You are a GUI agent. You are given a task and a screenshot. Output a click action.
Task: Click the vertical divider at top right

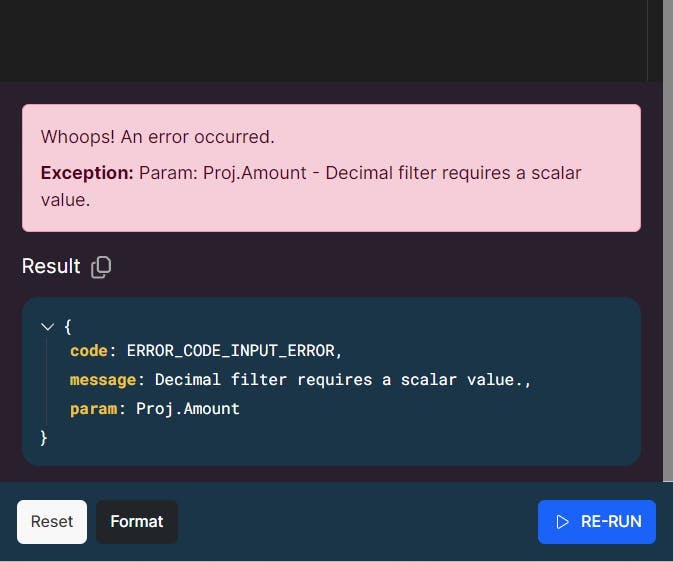point(648,40)
